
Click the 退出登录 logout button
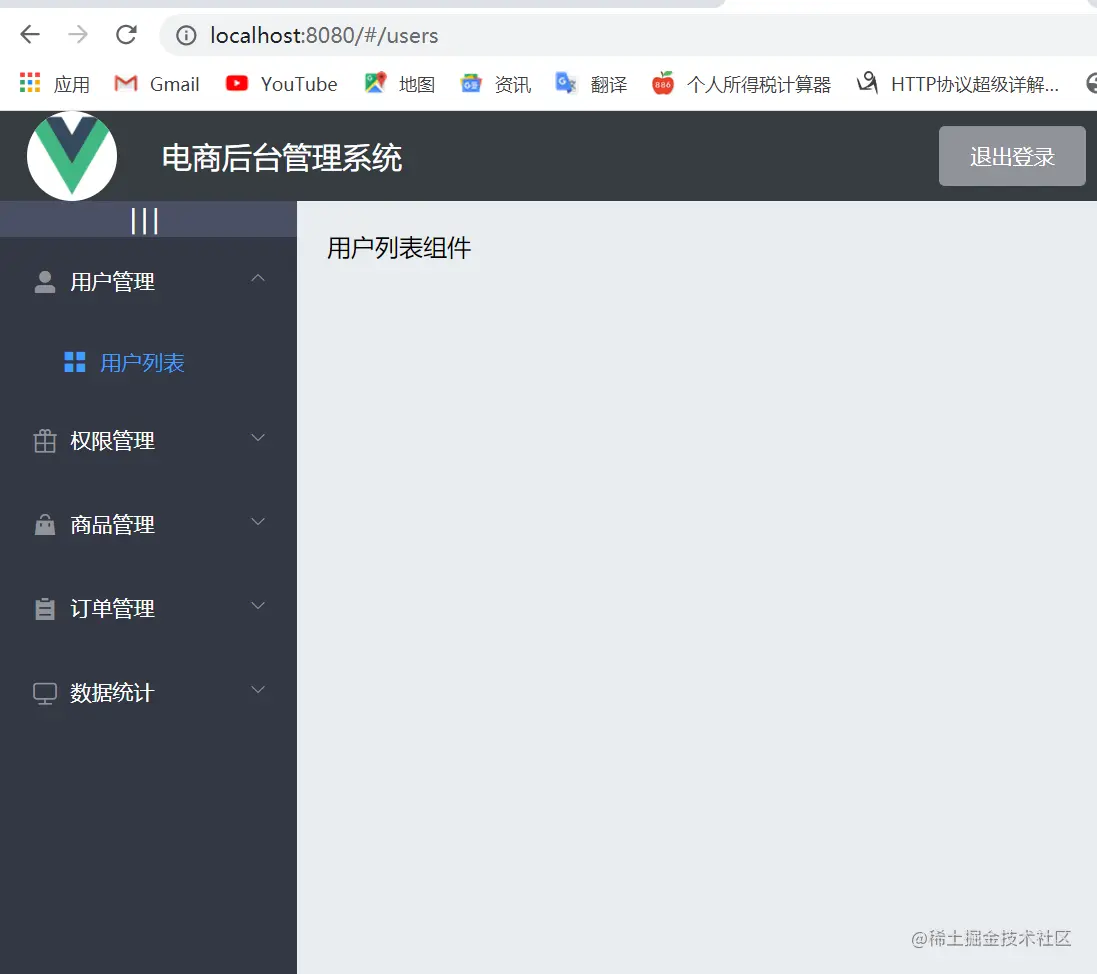[1012, 156]
